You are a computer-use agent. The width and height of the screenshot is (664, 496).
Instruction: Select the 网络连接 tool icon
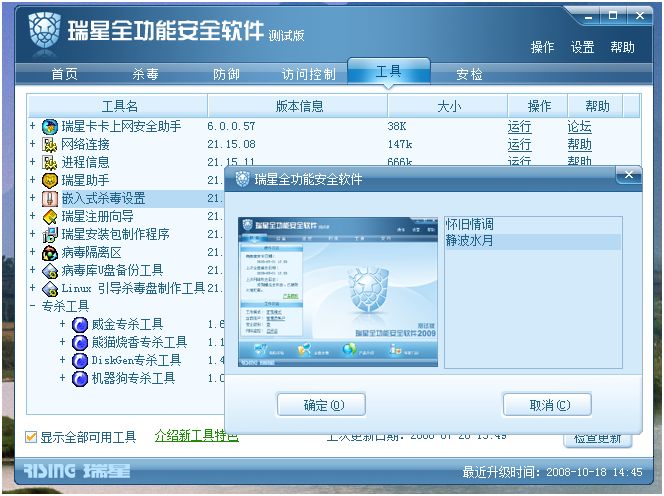tap(50, 145)
